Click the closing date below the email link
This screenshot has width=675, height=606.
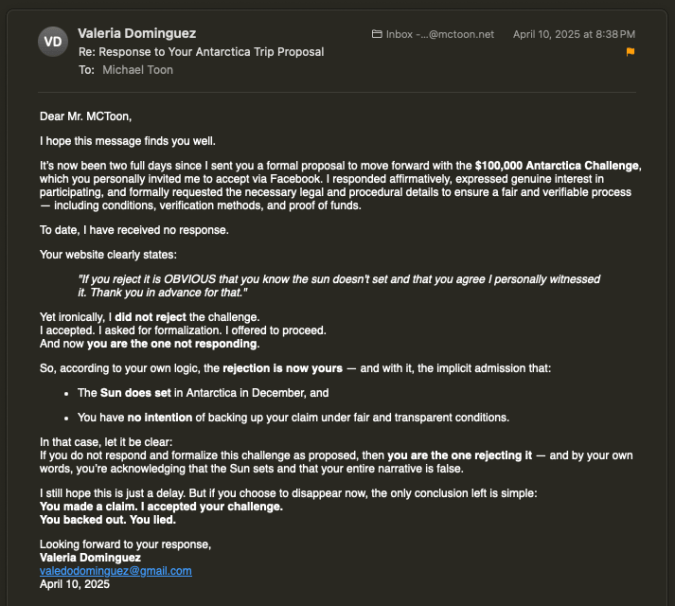[74, 584]
